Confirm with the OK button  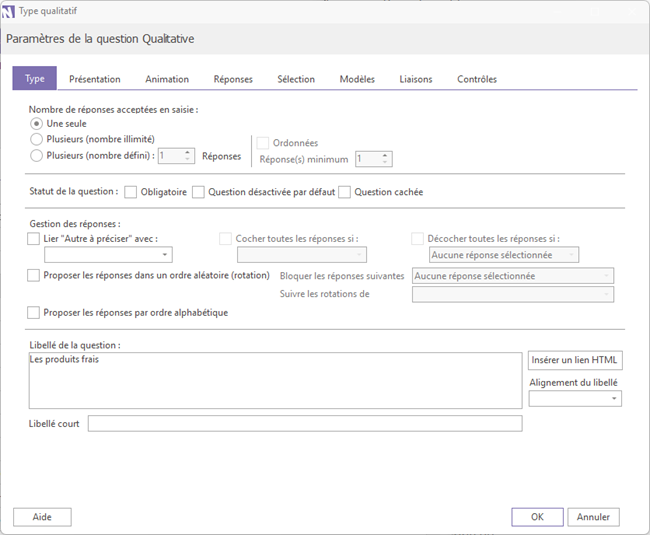(537, 517)
